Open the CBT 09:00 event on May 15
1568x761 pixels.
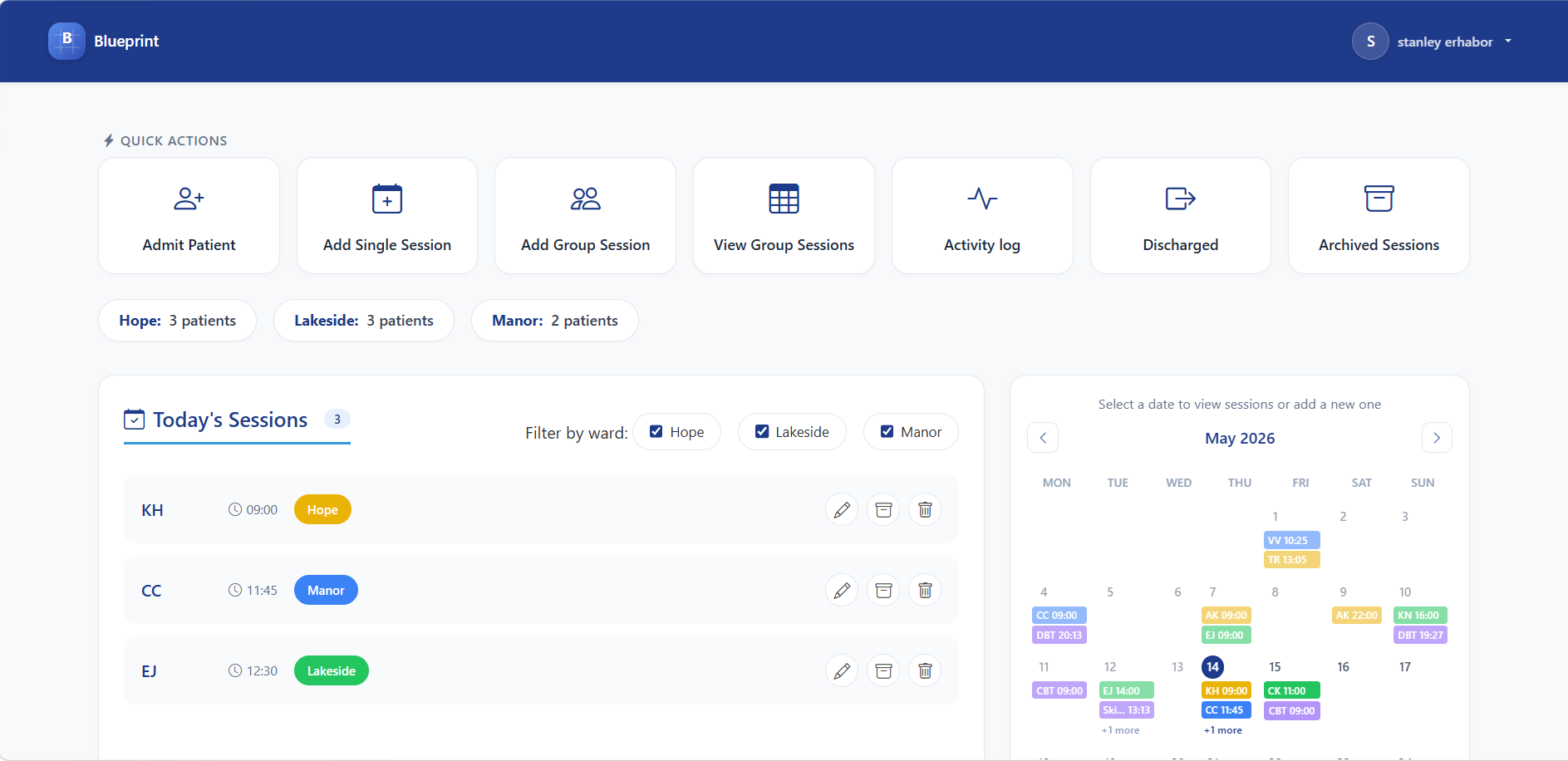1292,711
